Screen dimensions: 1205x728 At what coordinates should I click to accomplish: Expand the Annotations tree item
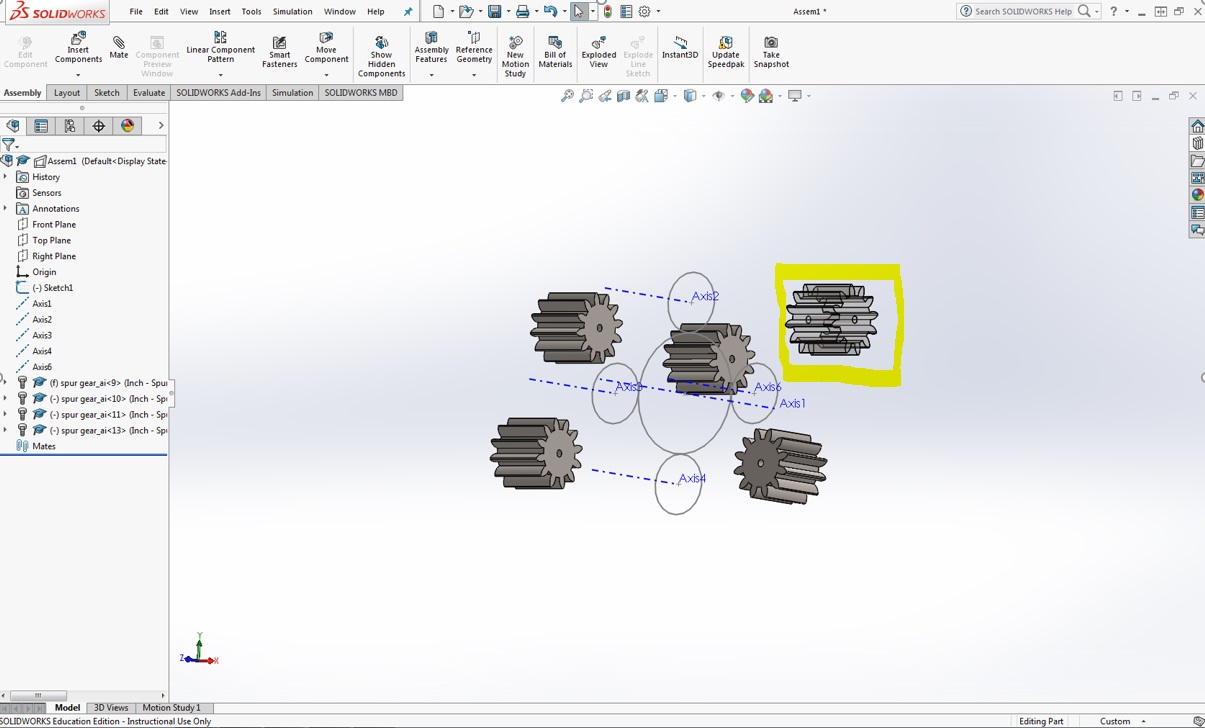(5, 209)
